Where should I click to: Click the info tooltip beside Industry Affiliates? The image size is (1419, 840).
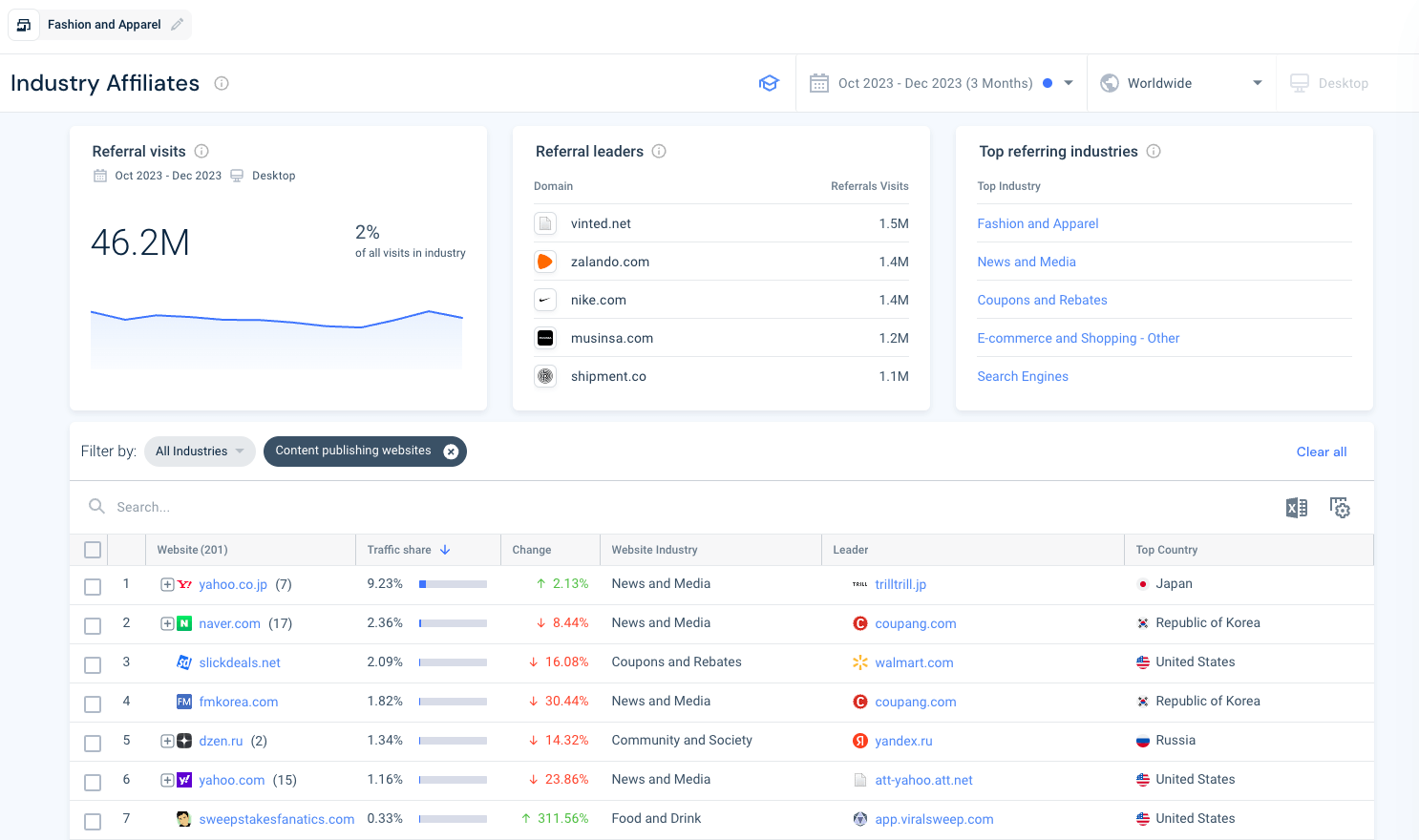[222, 83]
